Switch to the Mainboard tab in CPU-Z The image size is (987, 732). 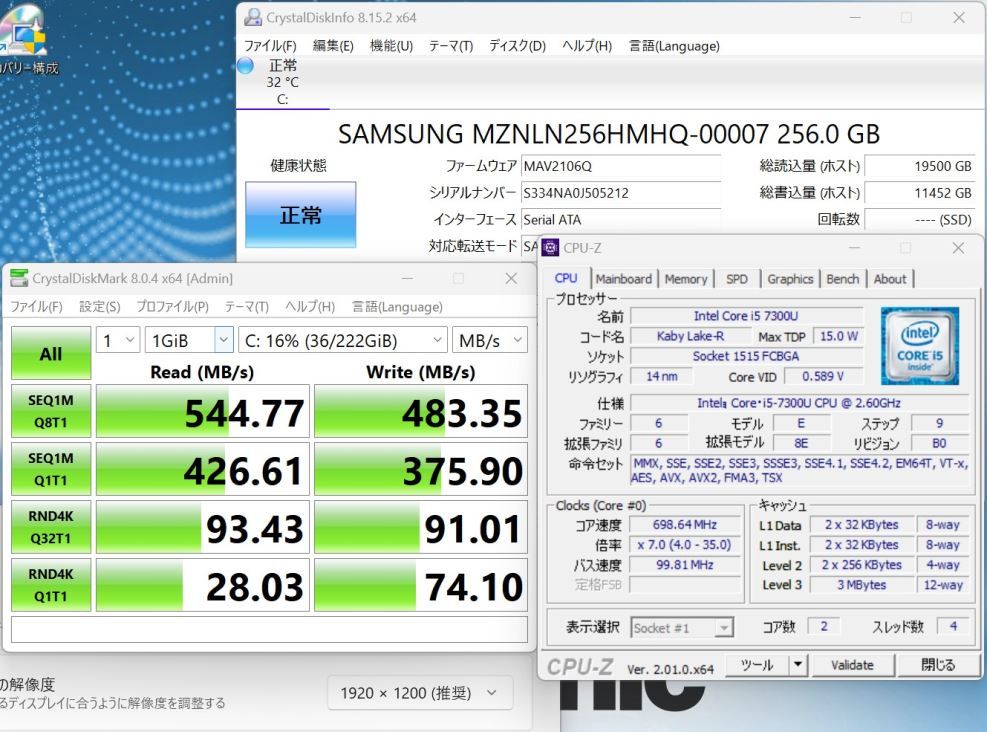tap(624, 279)
